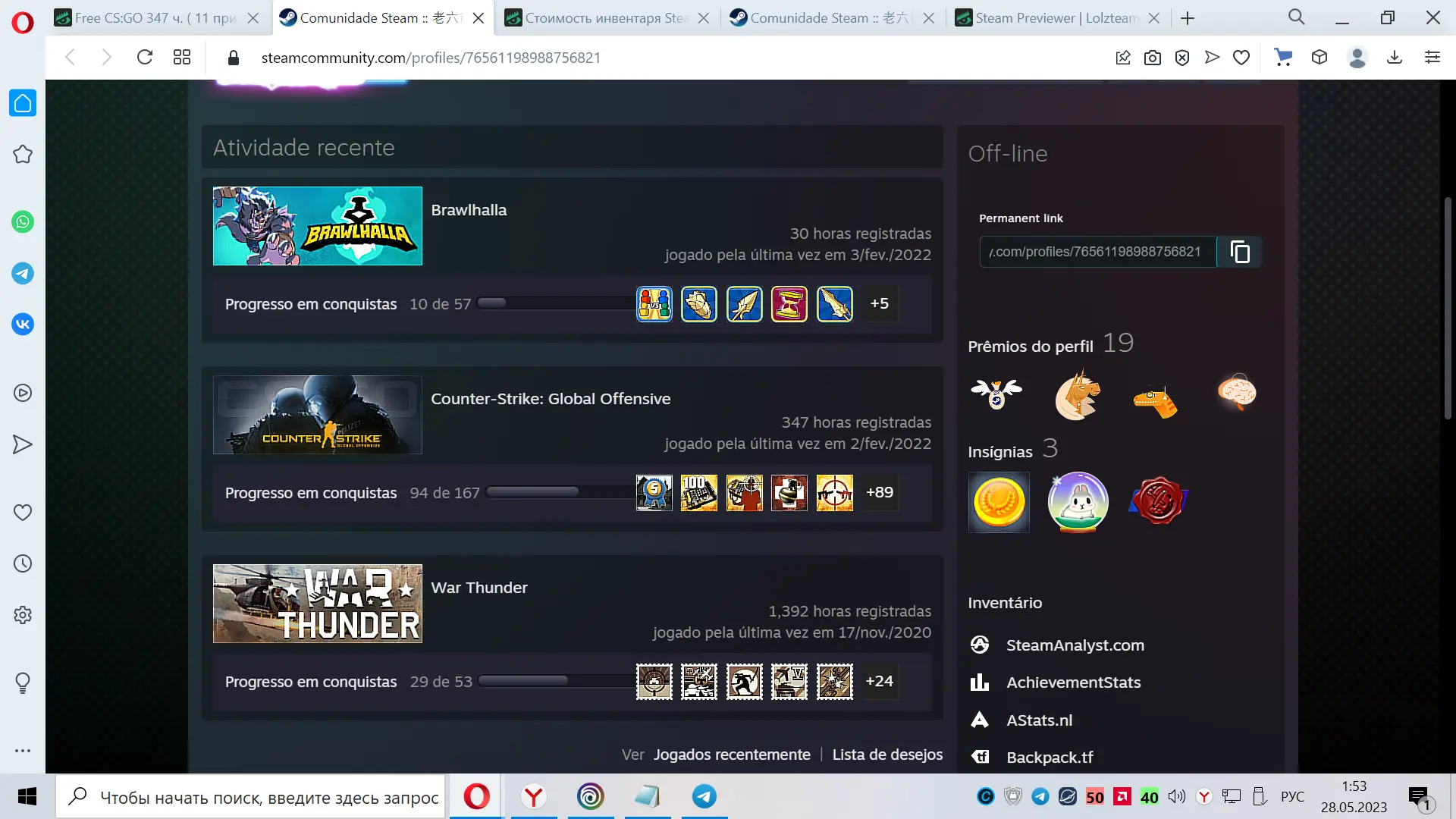Open Prêmios do perfil section

click(1031, 347)
